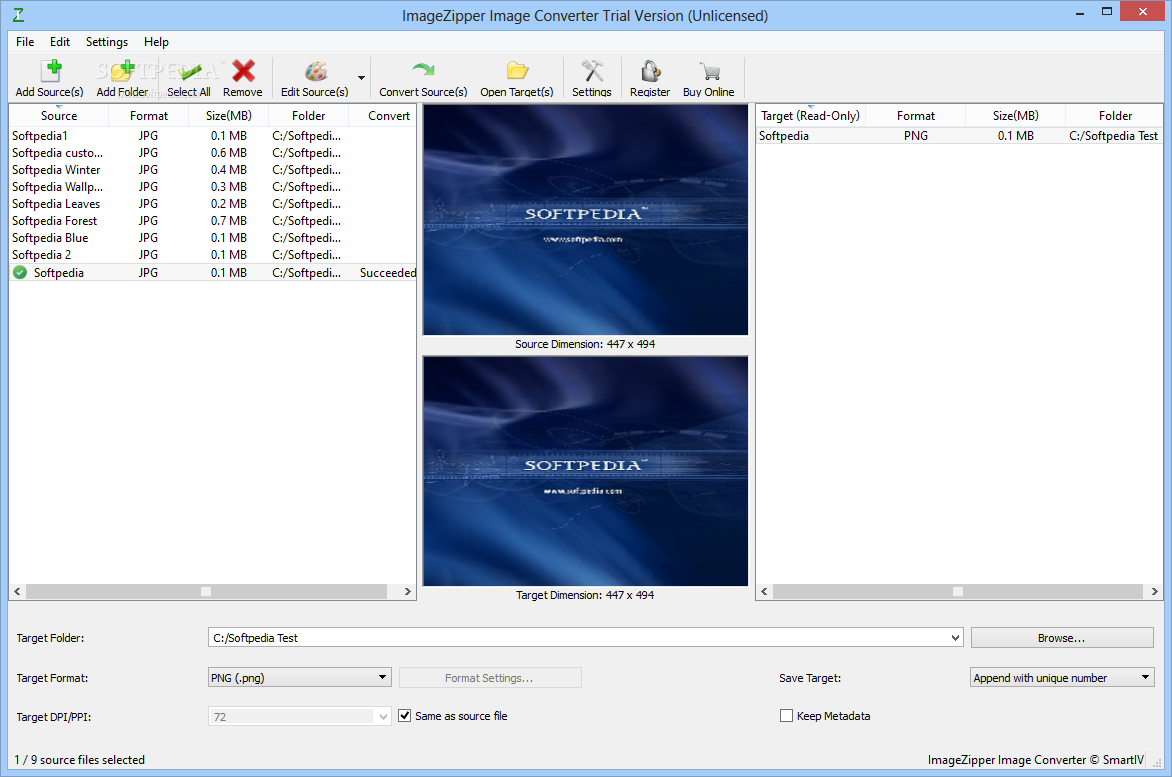Click the Size(MB) header in target list
The image size is (1172, 777).
[x=1016, y=116]
